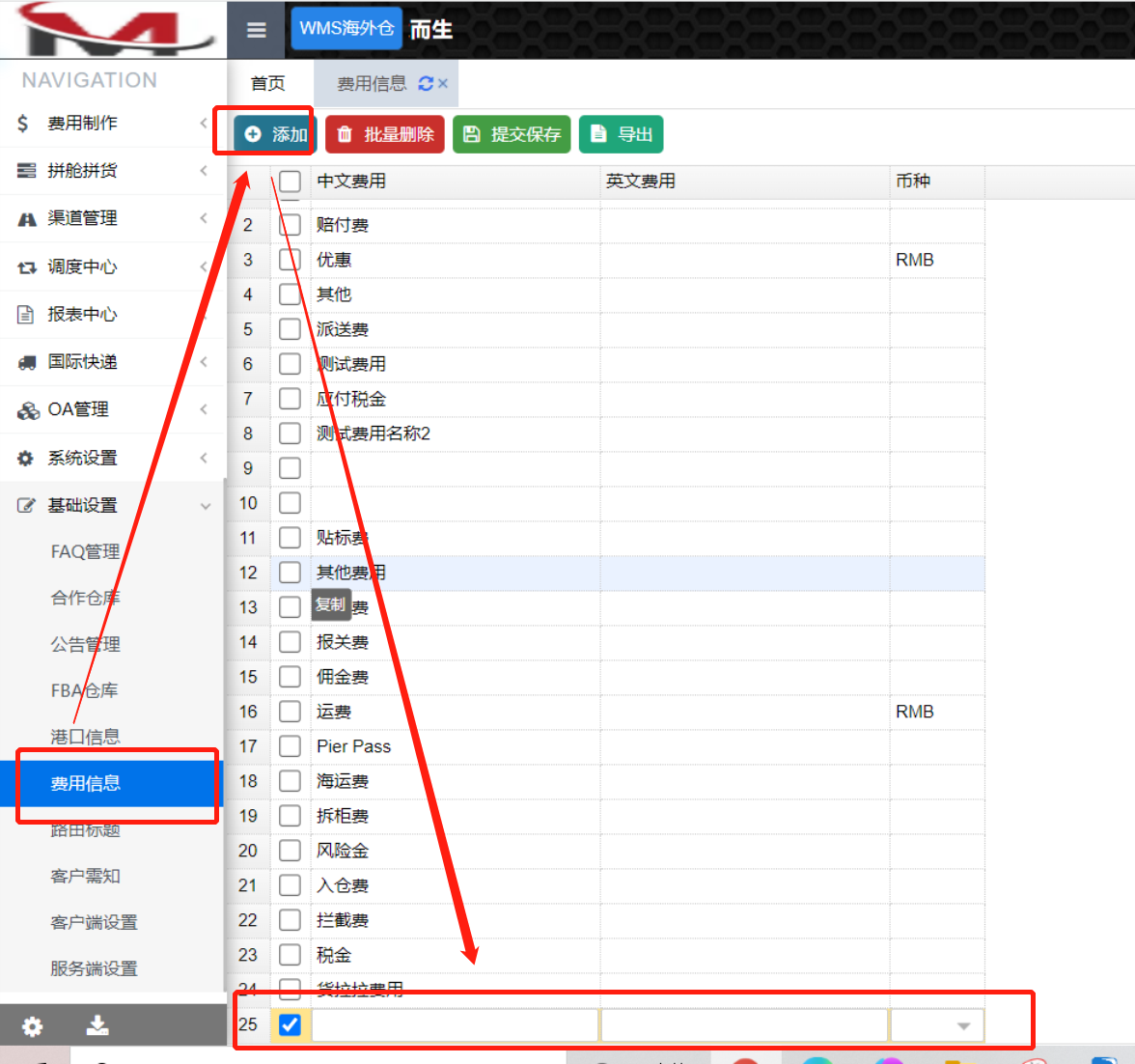1135x1064 pixels.
Task: Click the 英文费用 column header
Action: 745,182
